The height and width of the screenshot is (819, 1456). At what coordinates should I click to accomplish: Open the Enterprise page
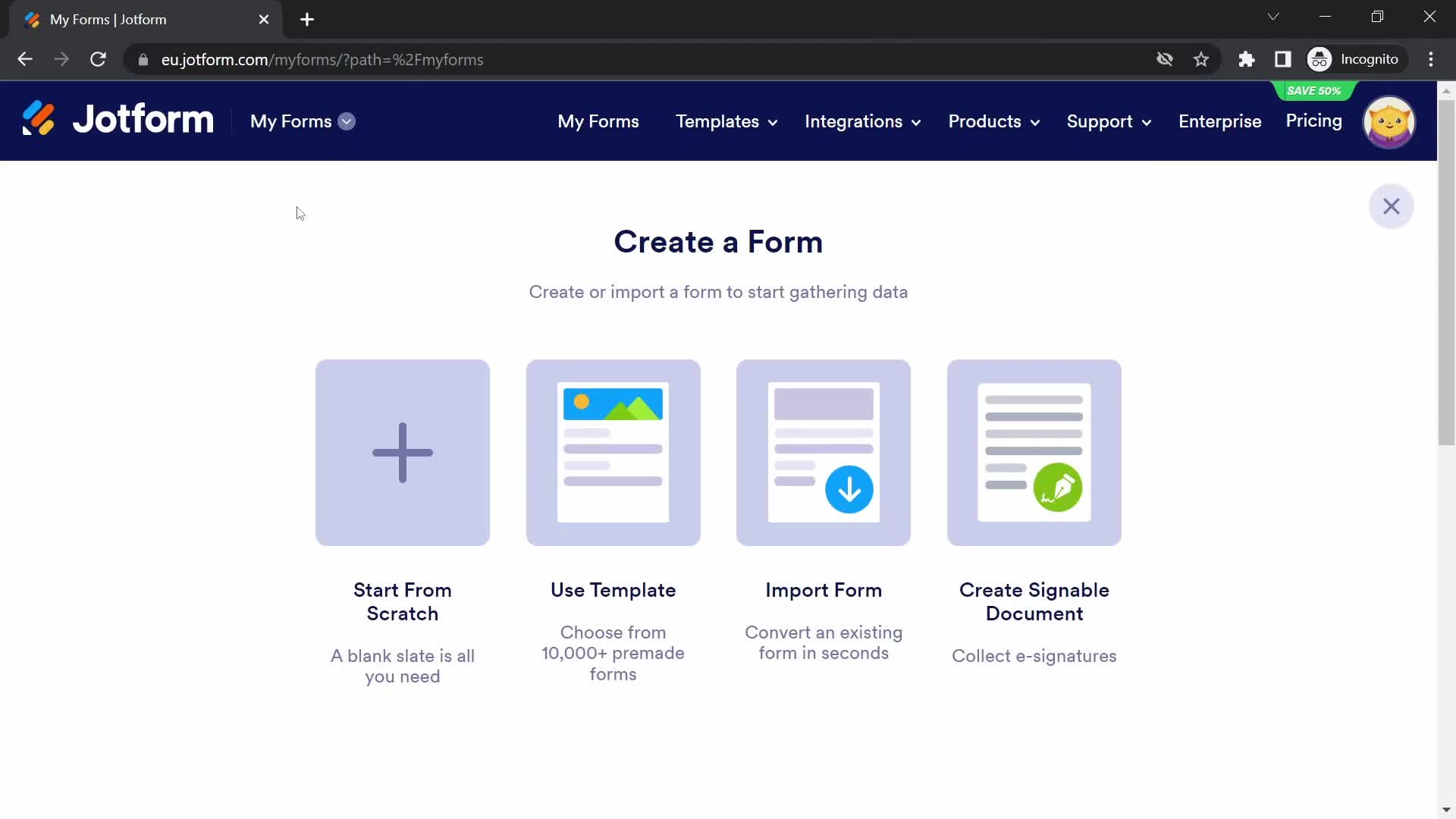[x=1219, y=121]
